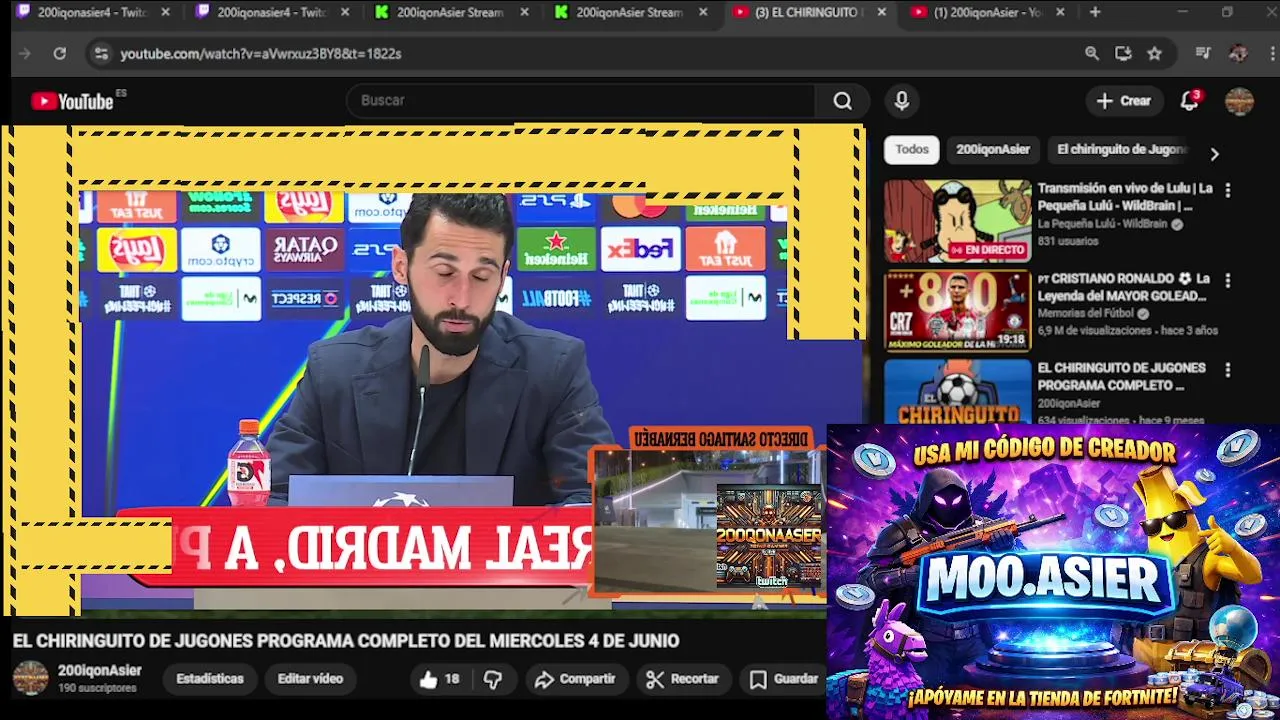
Task: Open the Chrome profile avatar
Action: pyautogui.click(x=1238, y=54)
